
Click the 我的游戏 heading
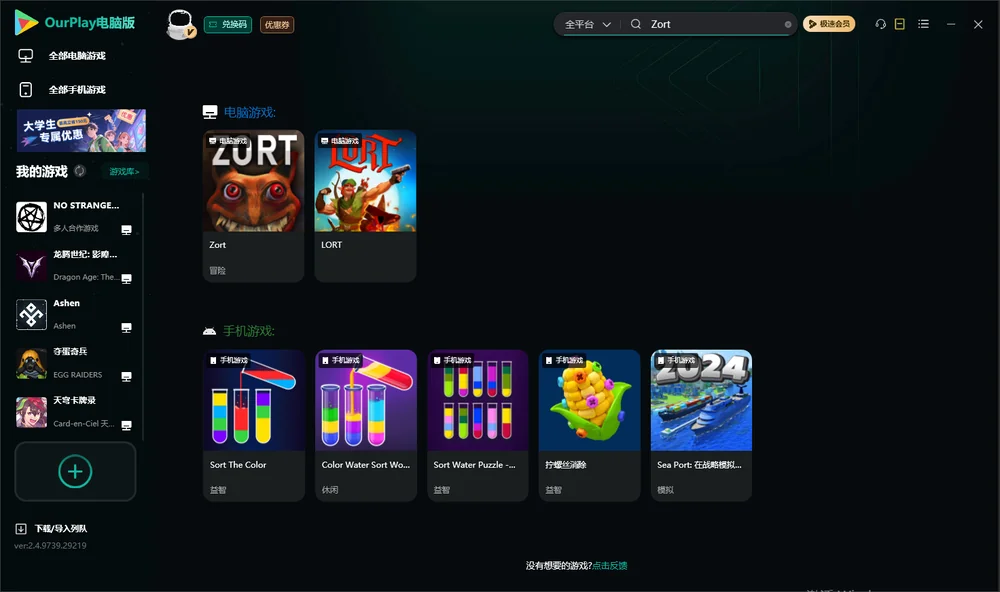[41, 171]
